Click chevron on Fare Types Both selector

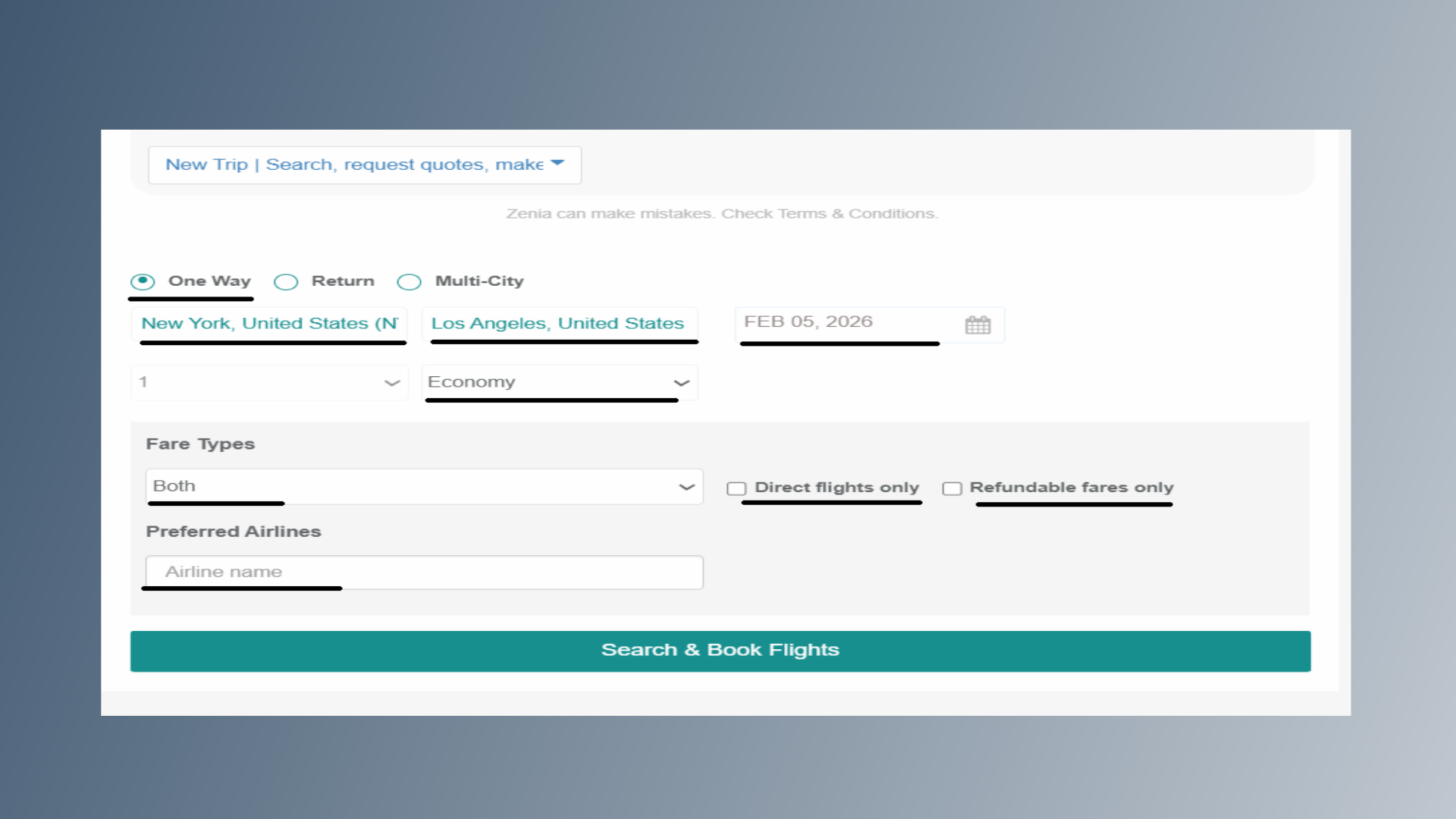point(687,487)
